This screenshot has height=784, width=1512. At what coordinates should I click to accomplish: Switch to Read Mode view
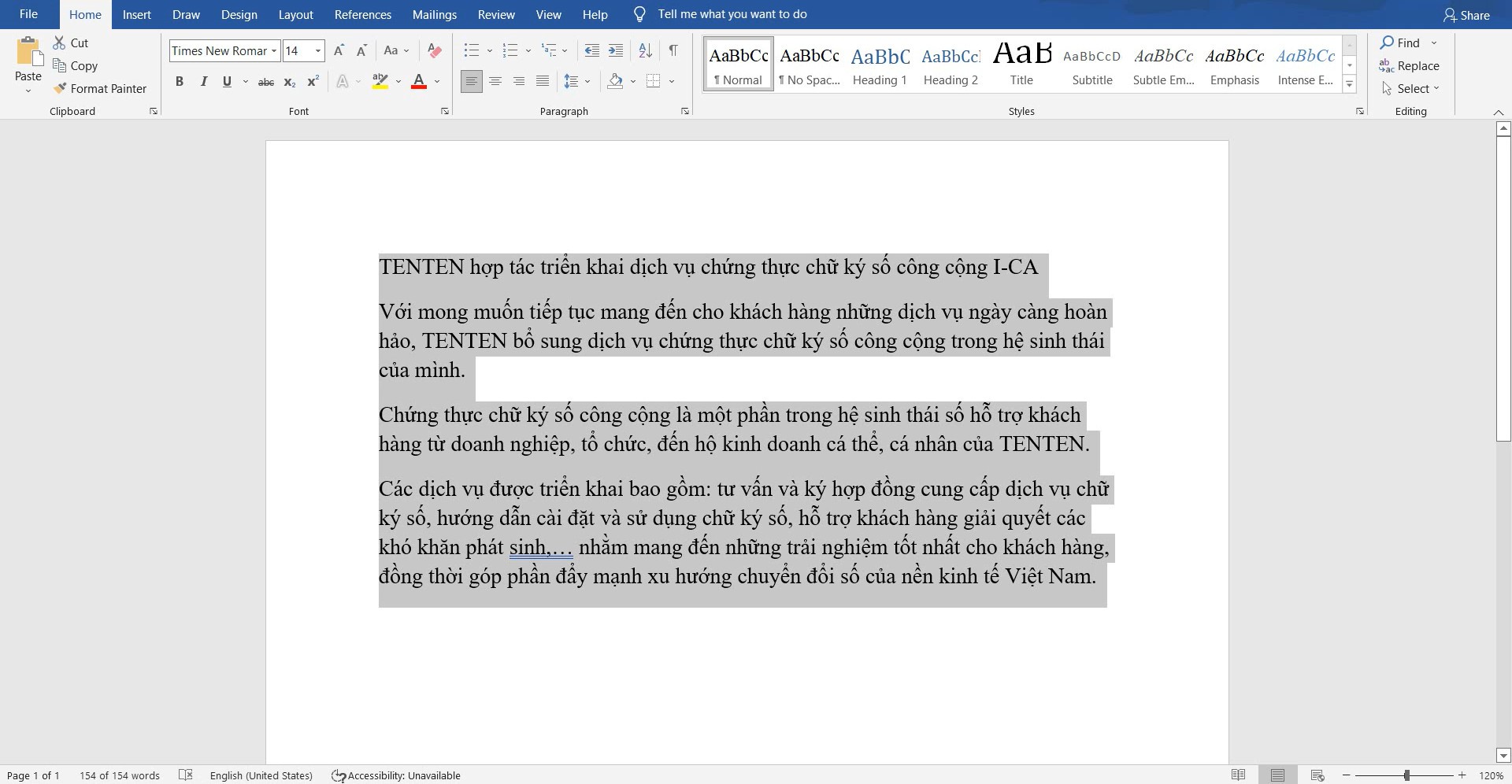(x=1238, y=775)
